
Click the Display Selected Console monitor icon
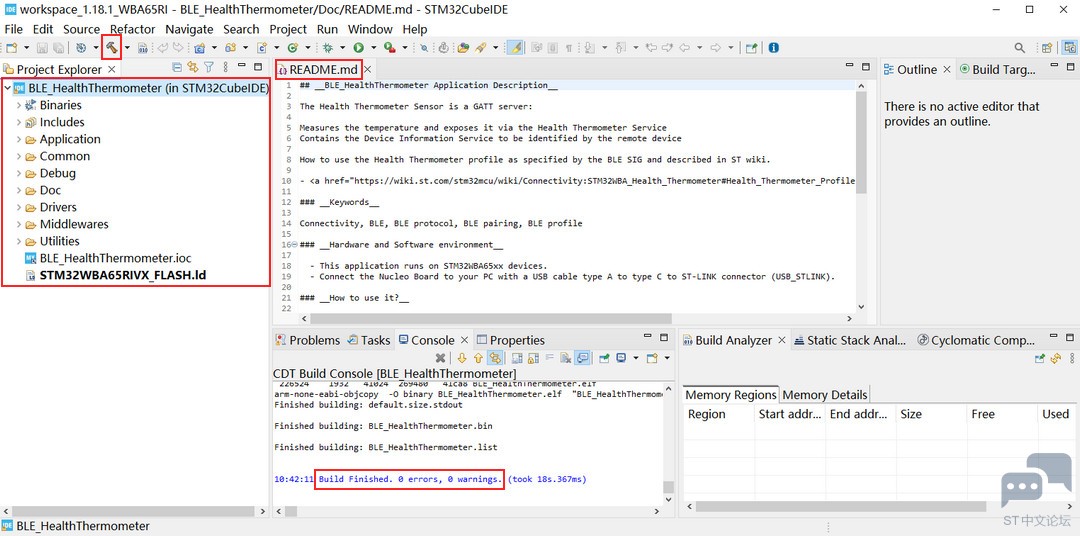(621, 358)
